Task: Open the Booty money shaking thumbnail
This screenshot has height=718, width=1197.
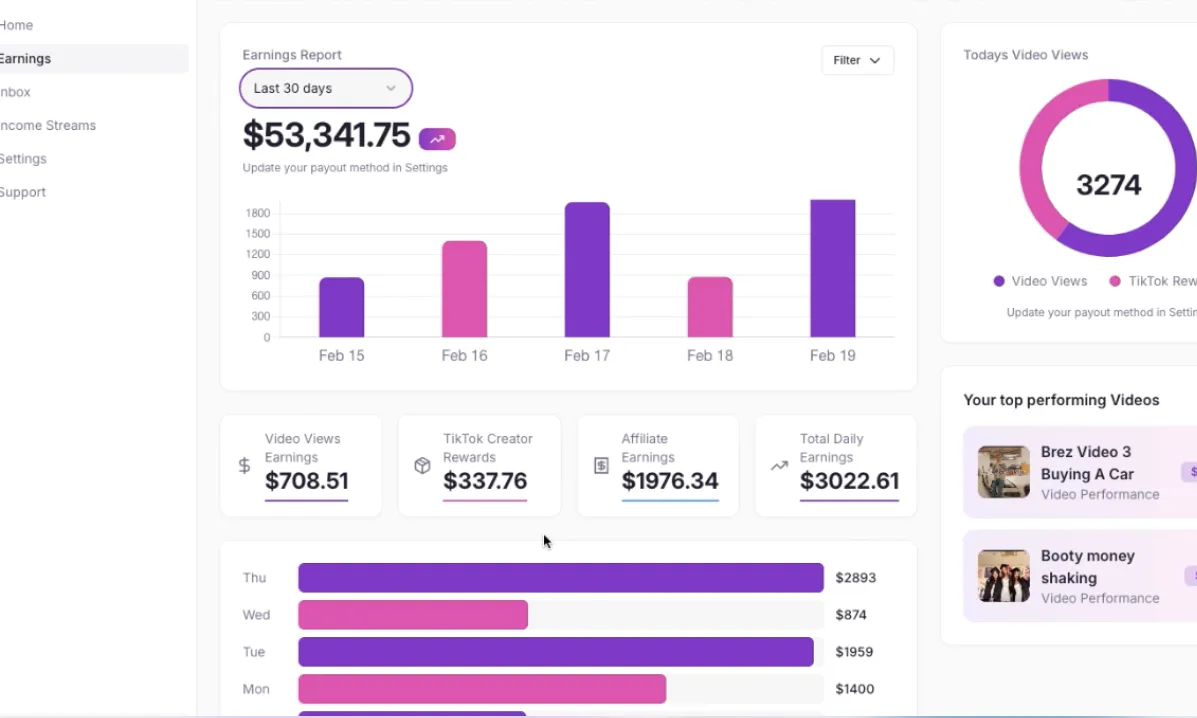Action: click(x=1003, y=576)
